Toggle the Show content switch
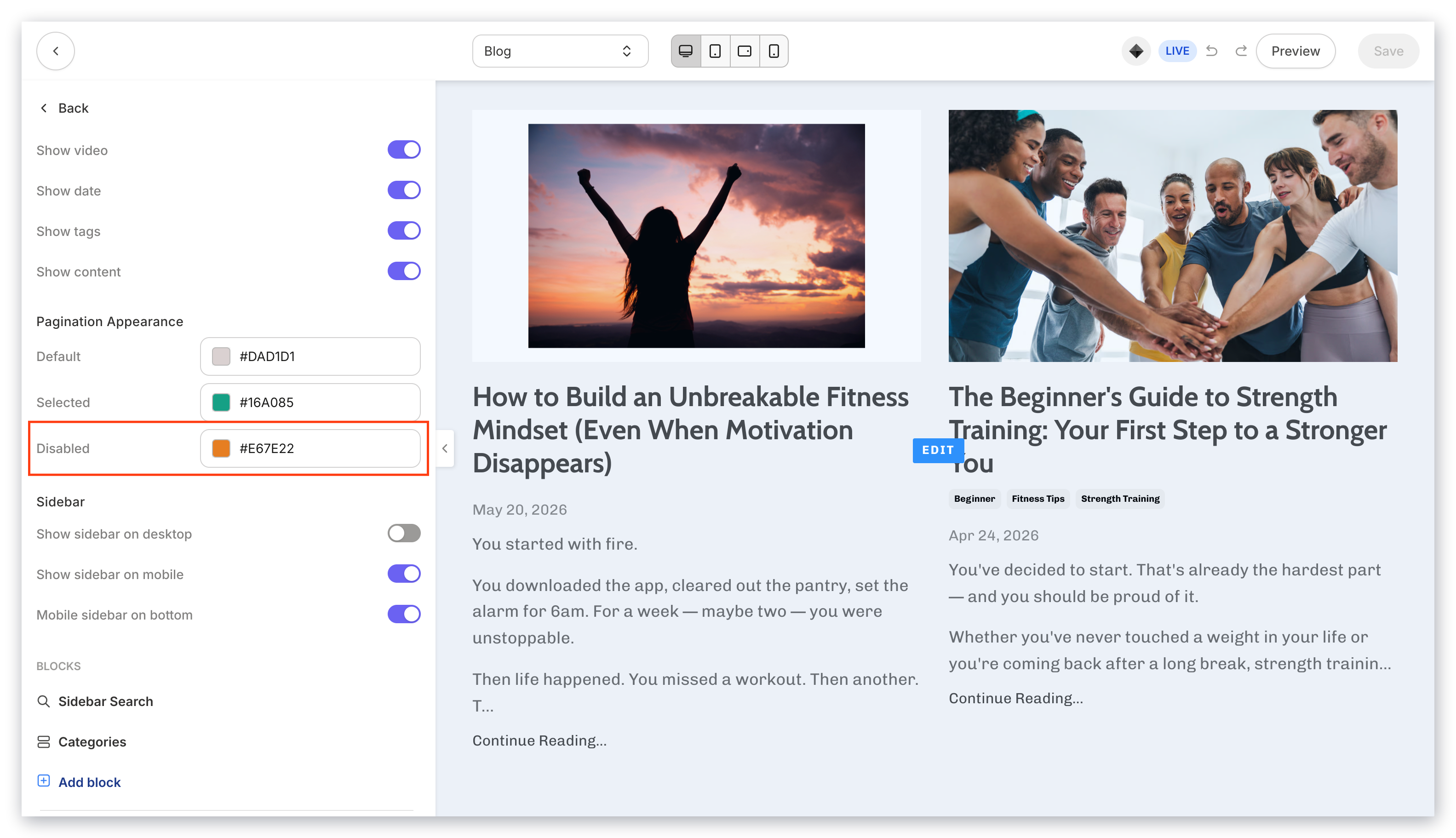 tap(404, 271)
